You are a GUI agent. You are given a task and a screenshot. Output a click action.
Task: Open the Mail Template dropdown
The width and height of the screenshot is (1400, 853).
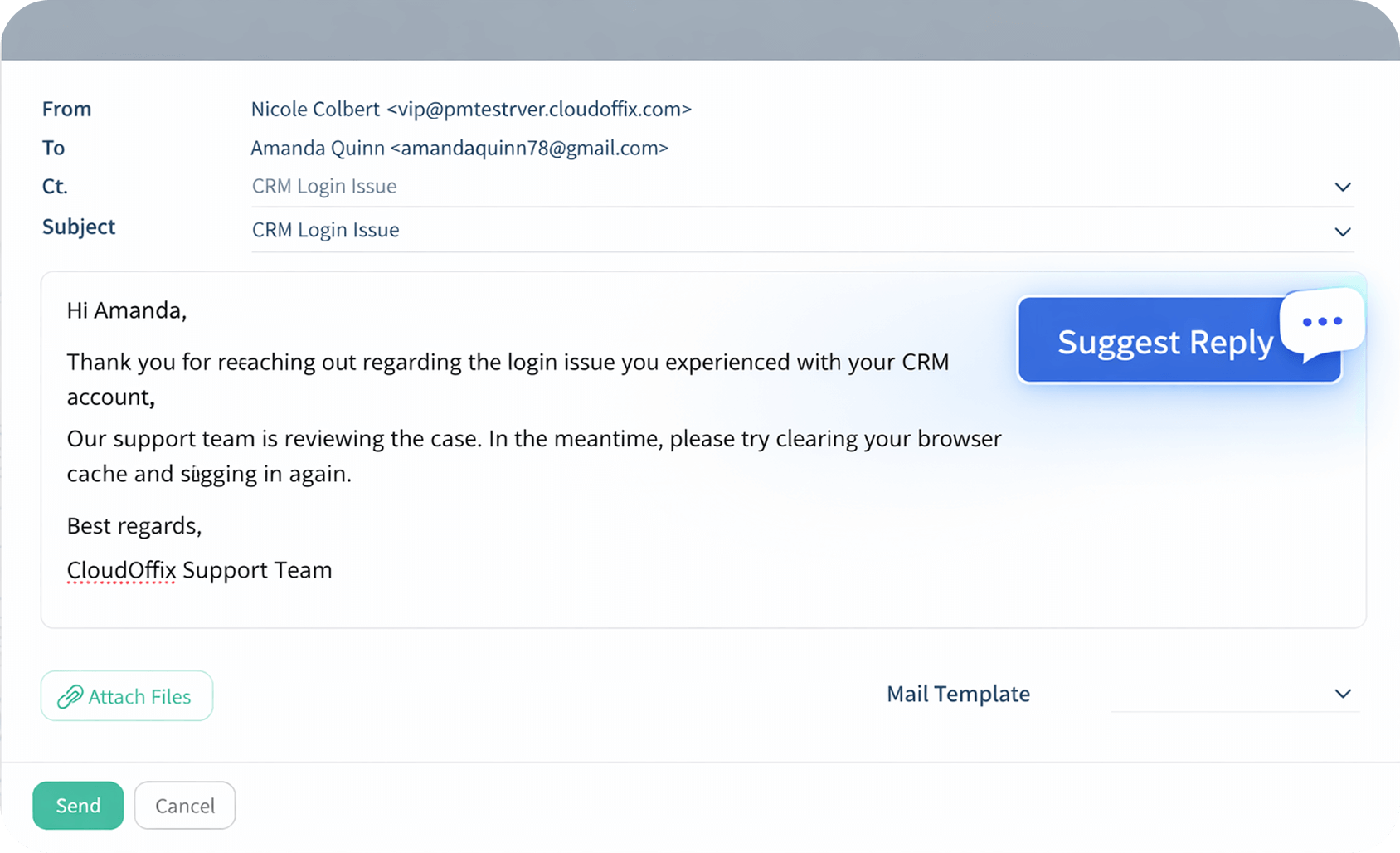(1342, 694)
